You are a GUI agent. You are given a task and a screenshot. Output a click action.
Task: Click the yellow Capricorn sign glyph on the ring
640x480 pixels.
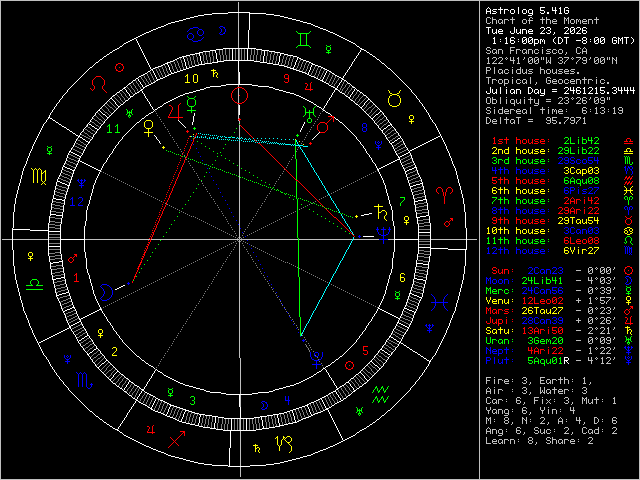pos(284,444)
